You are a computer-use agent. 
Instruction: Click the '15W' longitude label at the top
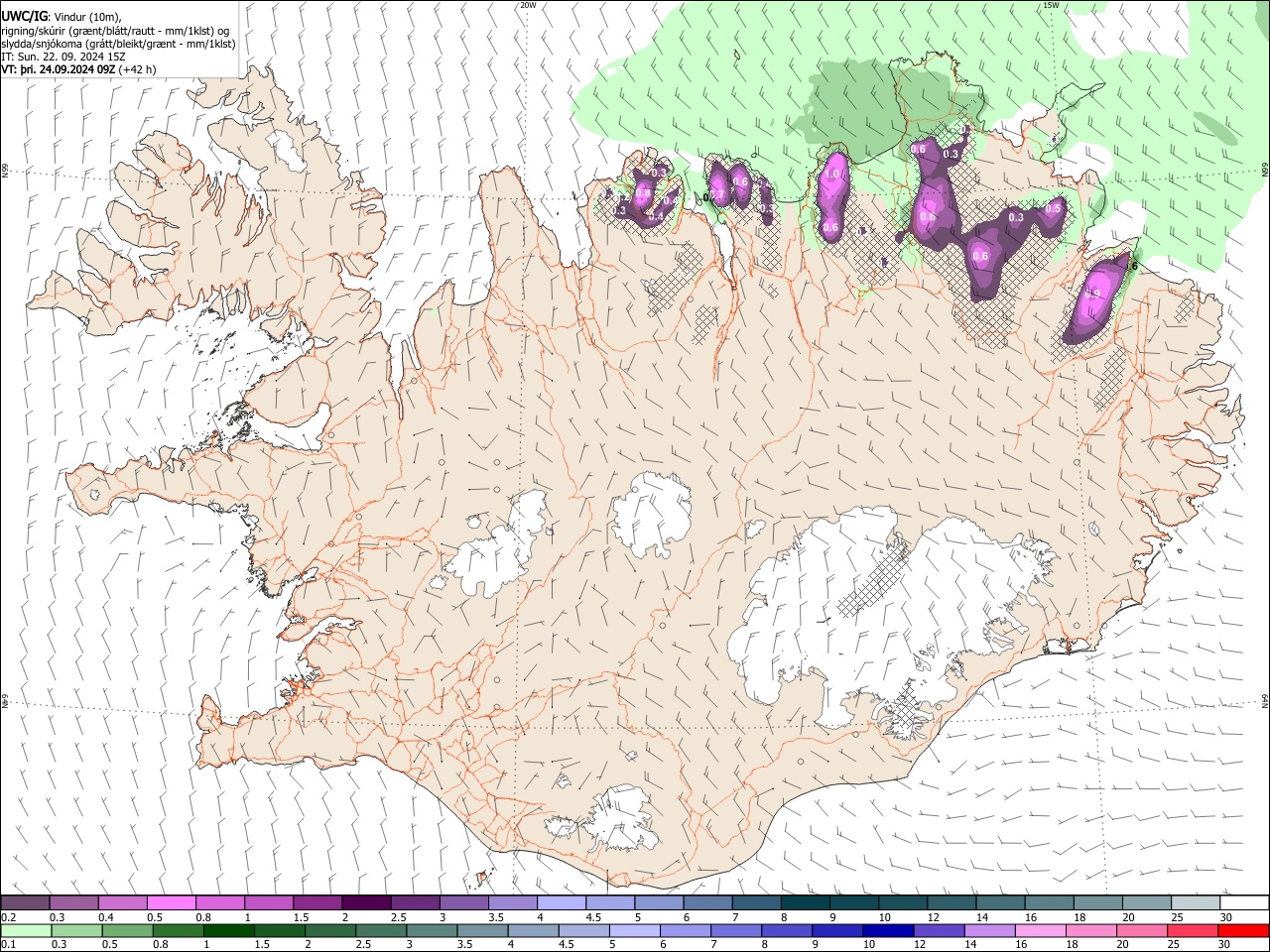(x=1051, y=5)
